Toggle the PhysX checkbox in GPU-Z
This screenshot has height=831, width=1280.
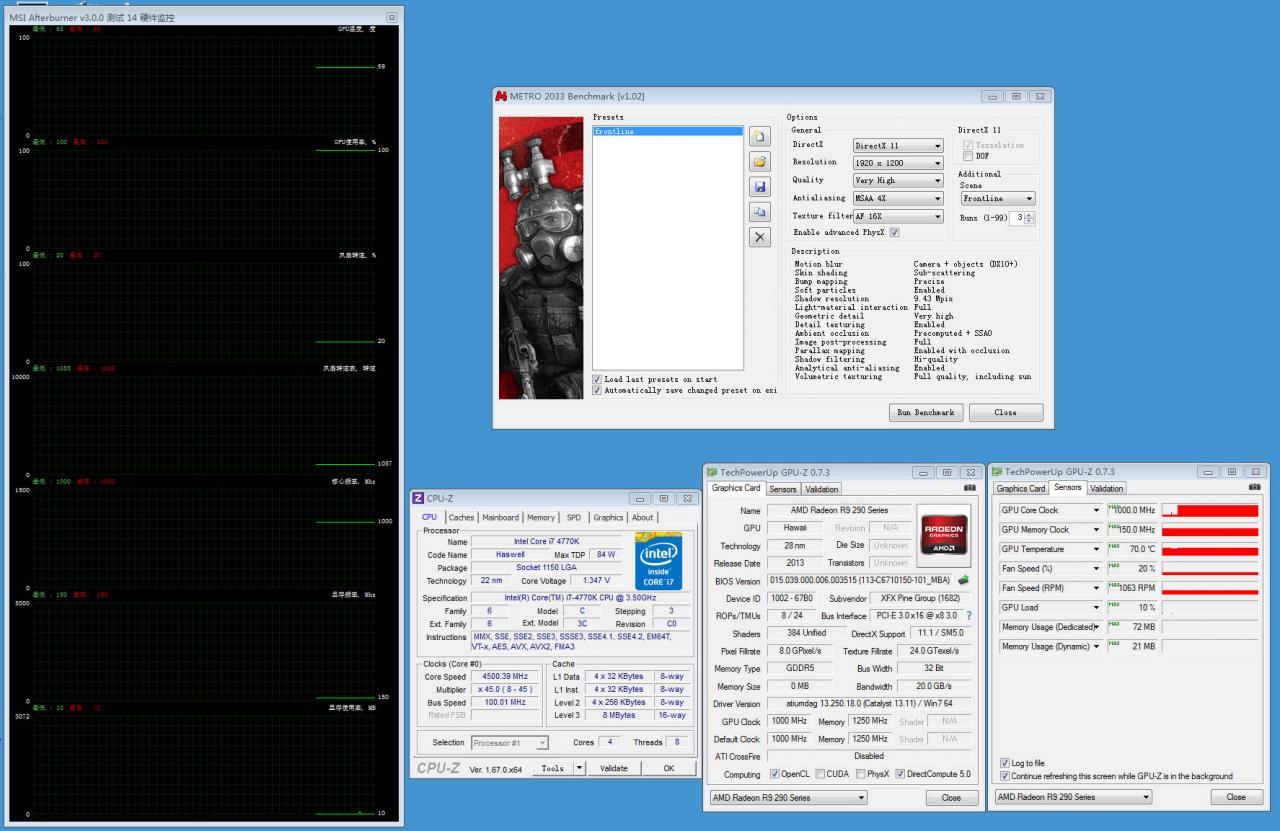pyautogui.click(x=860, y=774)
